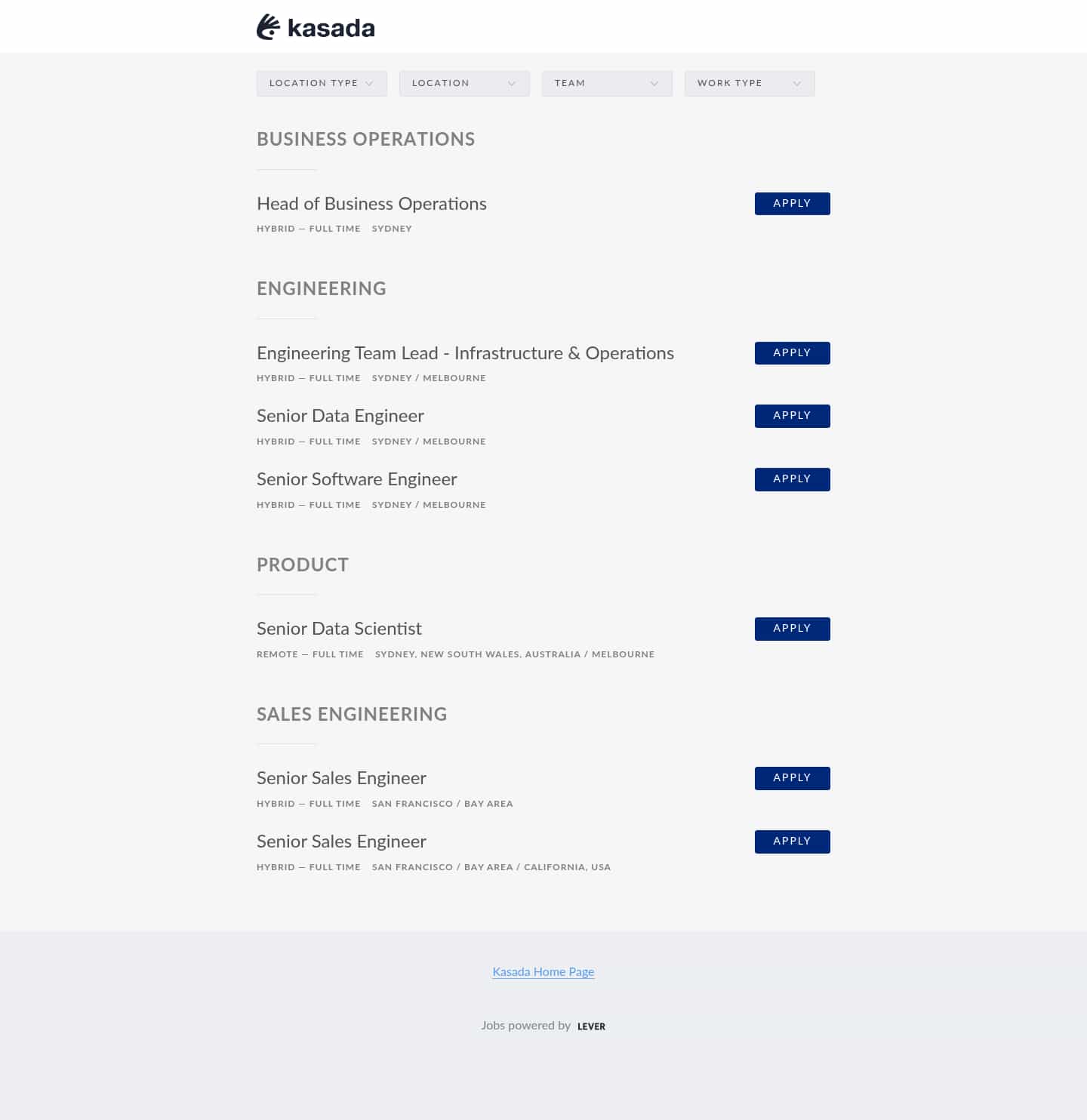The image size is (1087, 1120).
Task: Apply for the California Senior Sales Engineer role
Action: pyautogui.click(x=792, y=841)
